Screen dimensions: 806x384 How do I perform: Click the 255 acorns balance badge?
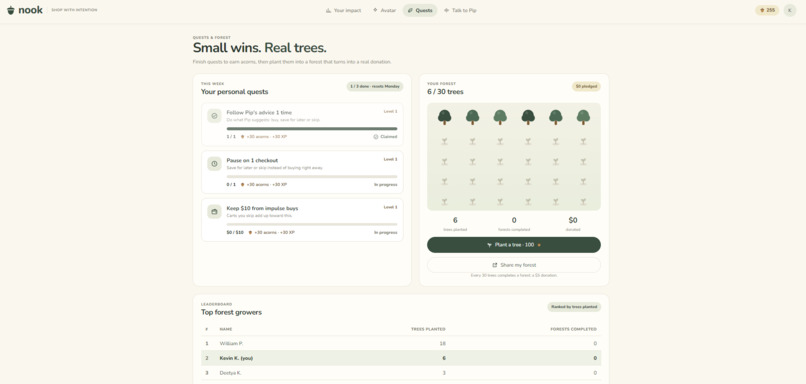point(767,10)
